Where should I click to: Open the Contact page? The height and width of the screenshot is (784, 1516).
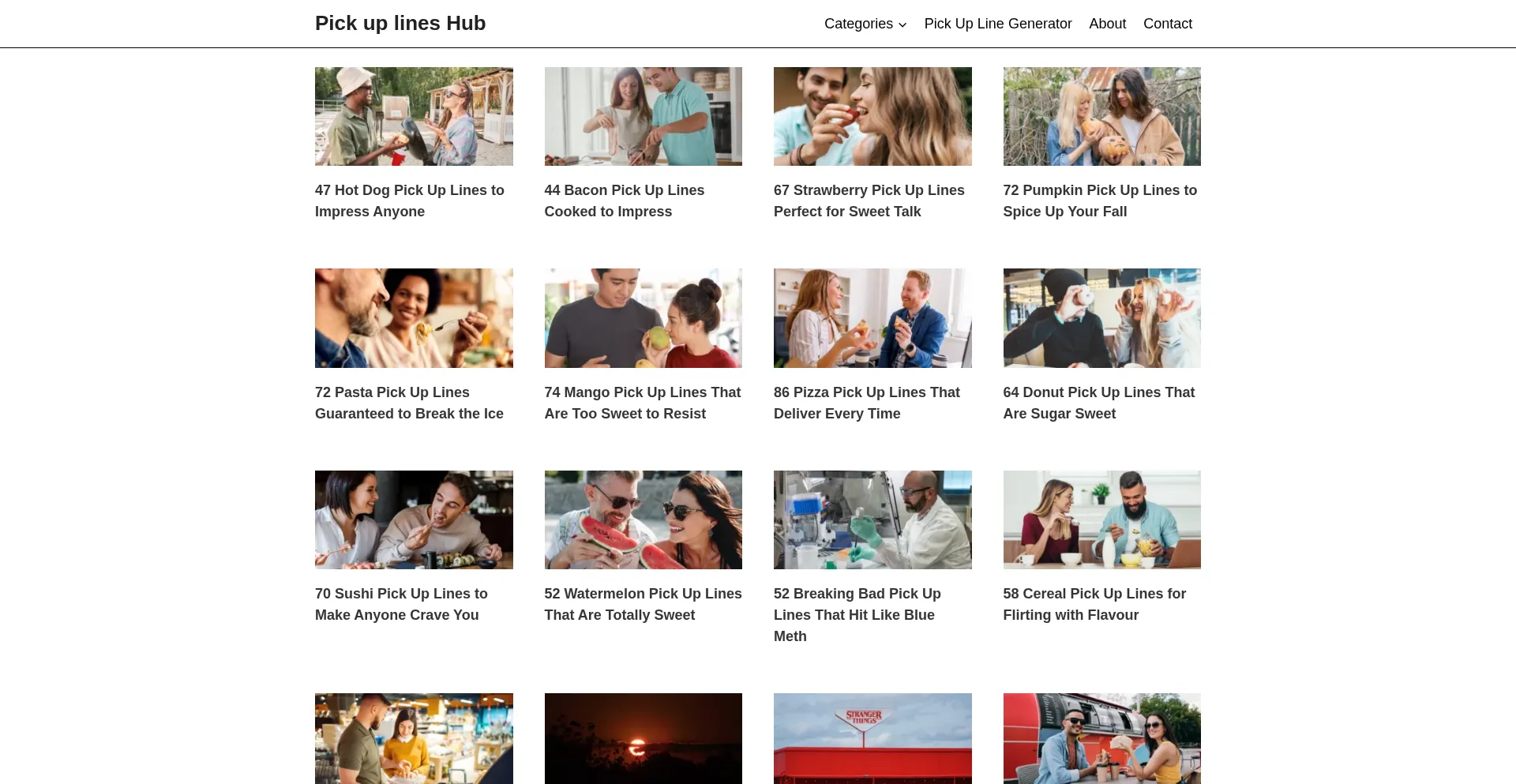pos(1168,24)
